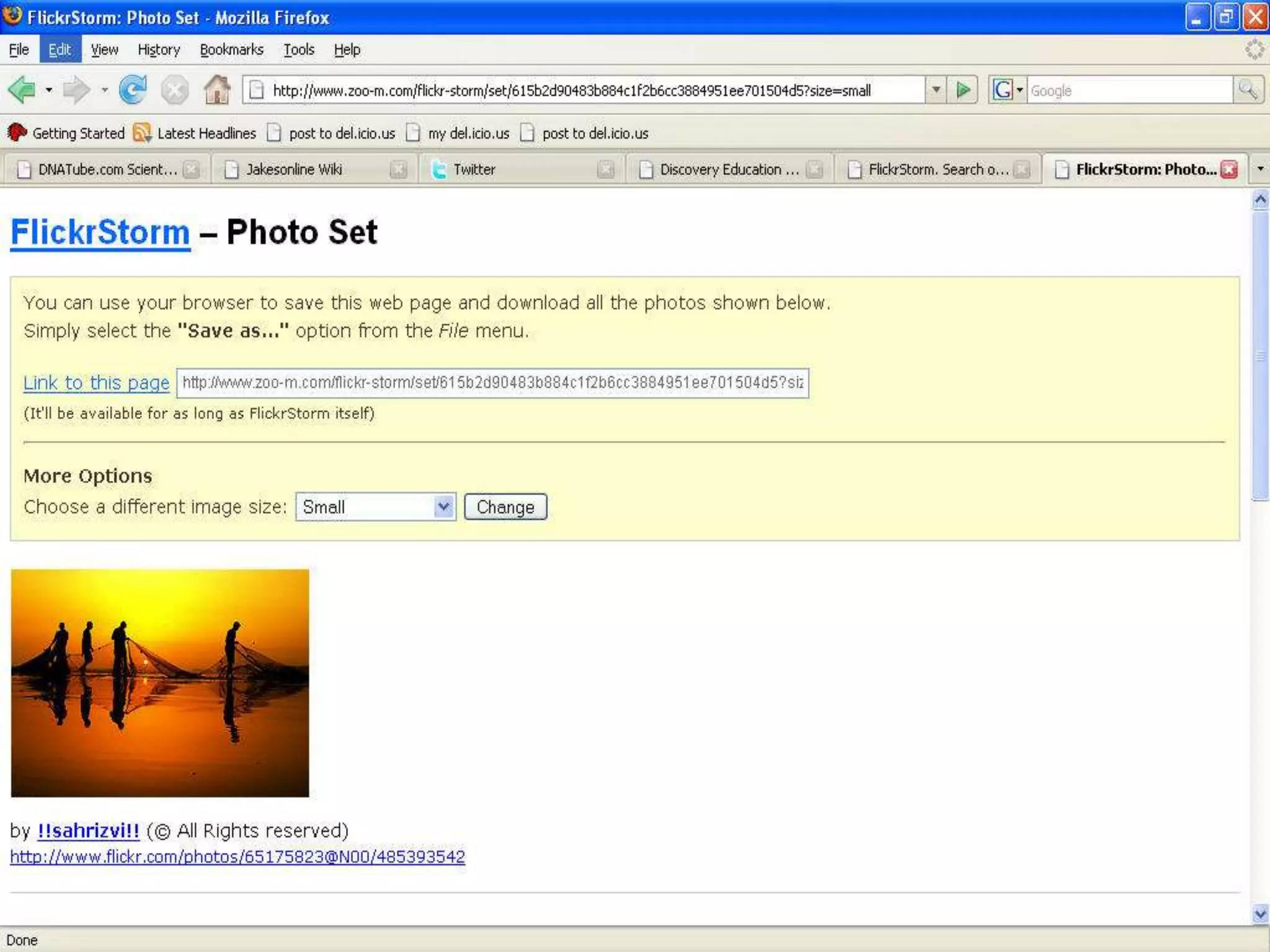Image resolution: width=1270 pixels, height=952 pixels.
Task: Expand the address bar history dropdown
Action: (936, 90)
